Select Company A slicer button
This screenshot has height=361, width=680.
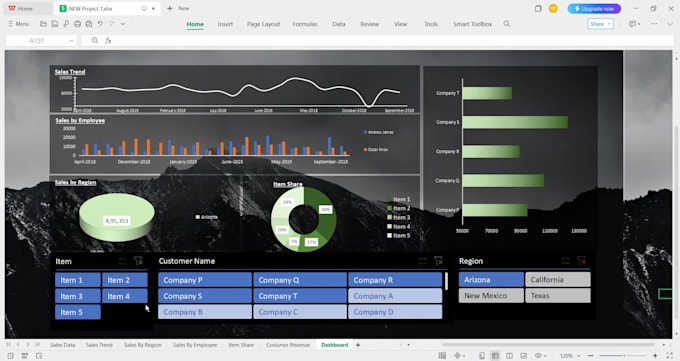395,296
